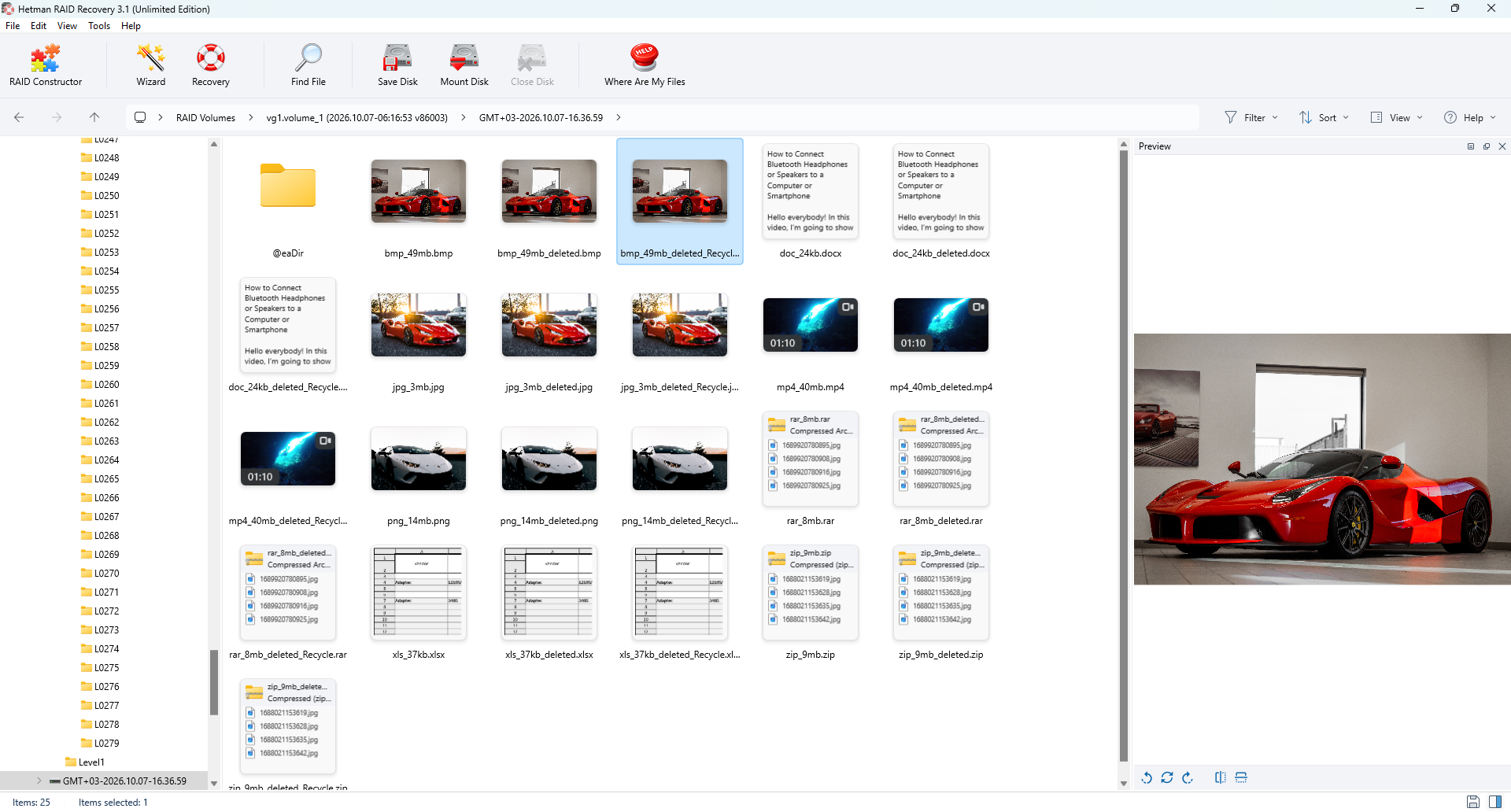Click the folder tree down scroll arrow
Image resolution: width=1511 pixels, height=812 pixels.
[214, 784]
